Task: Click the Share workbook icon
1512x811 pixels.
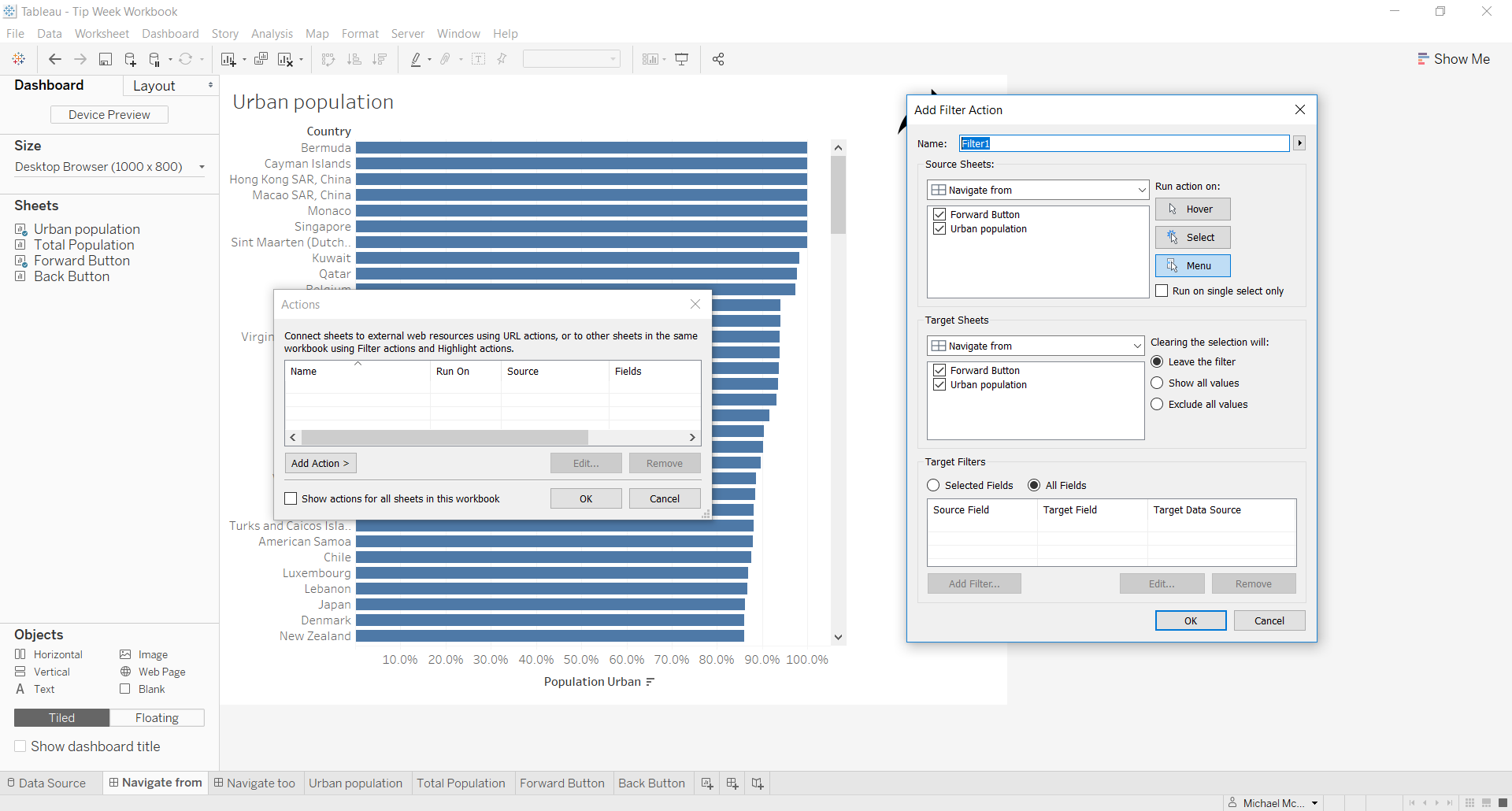Action: click(718, 59)
